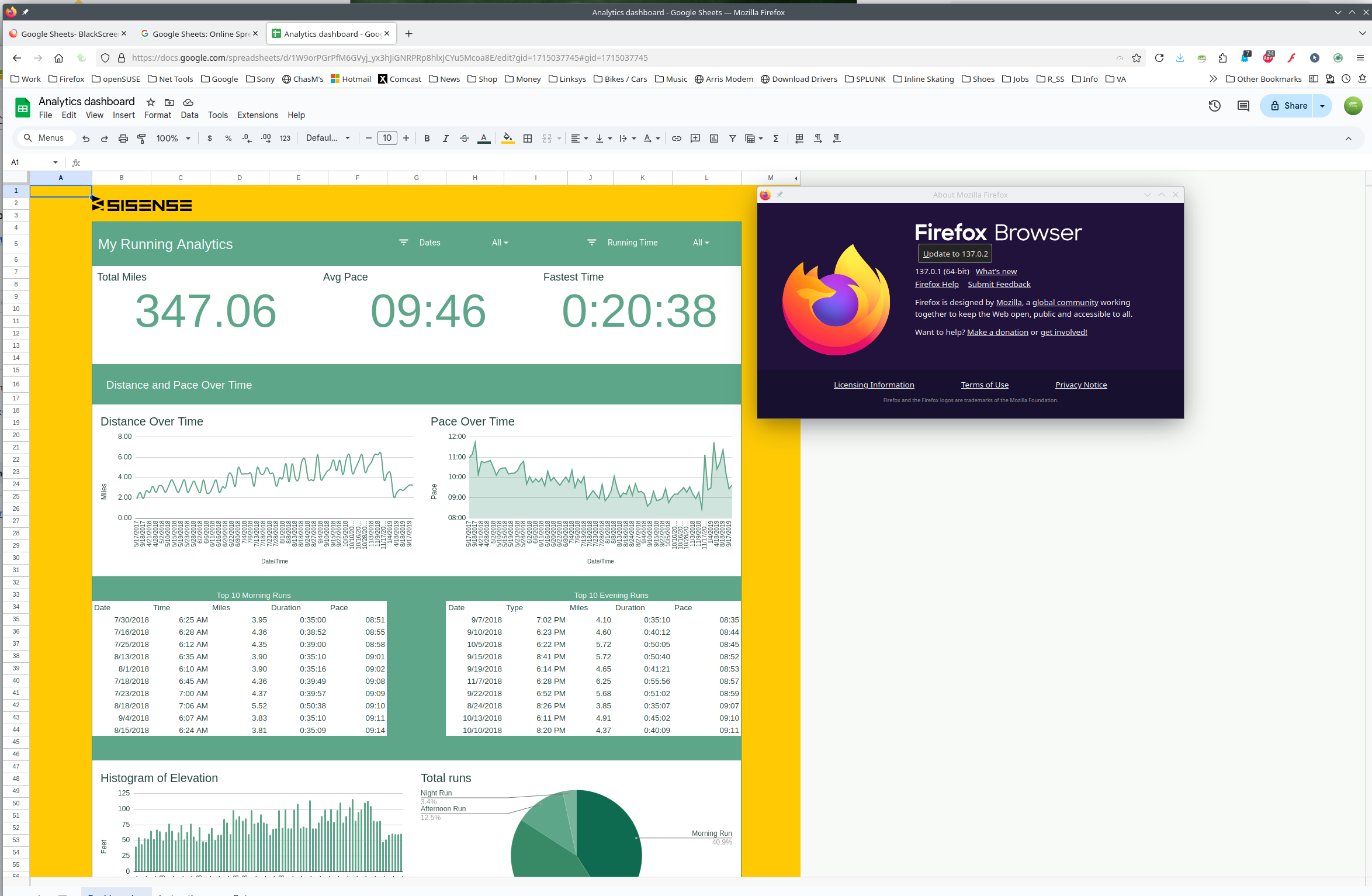Open vertical align dropdown

click(604, 139)
